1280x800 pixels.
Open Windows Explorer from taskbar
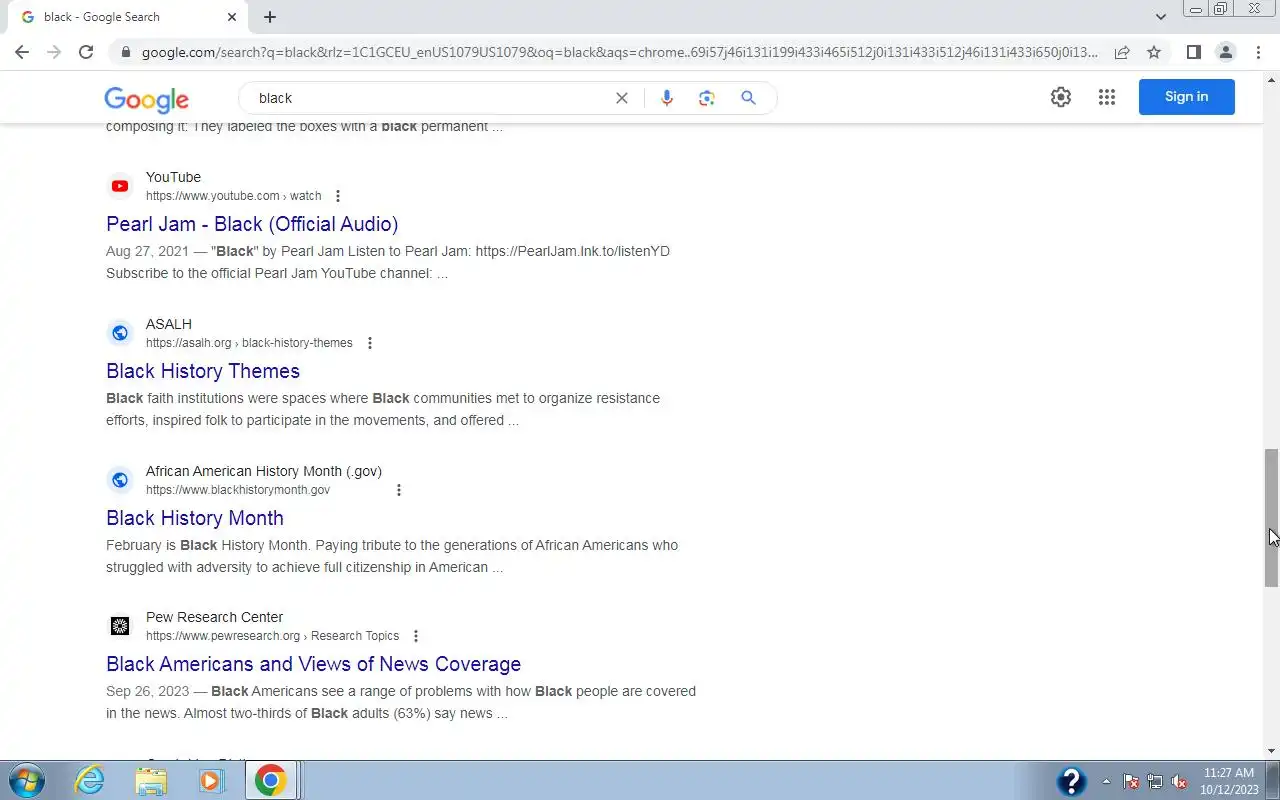click(x=151, y=780)
